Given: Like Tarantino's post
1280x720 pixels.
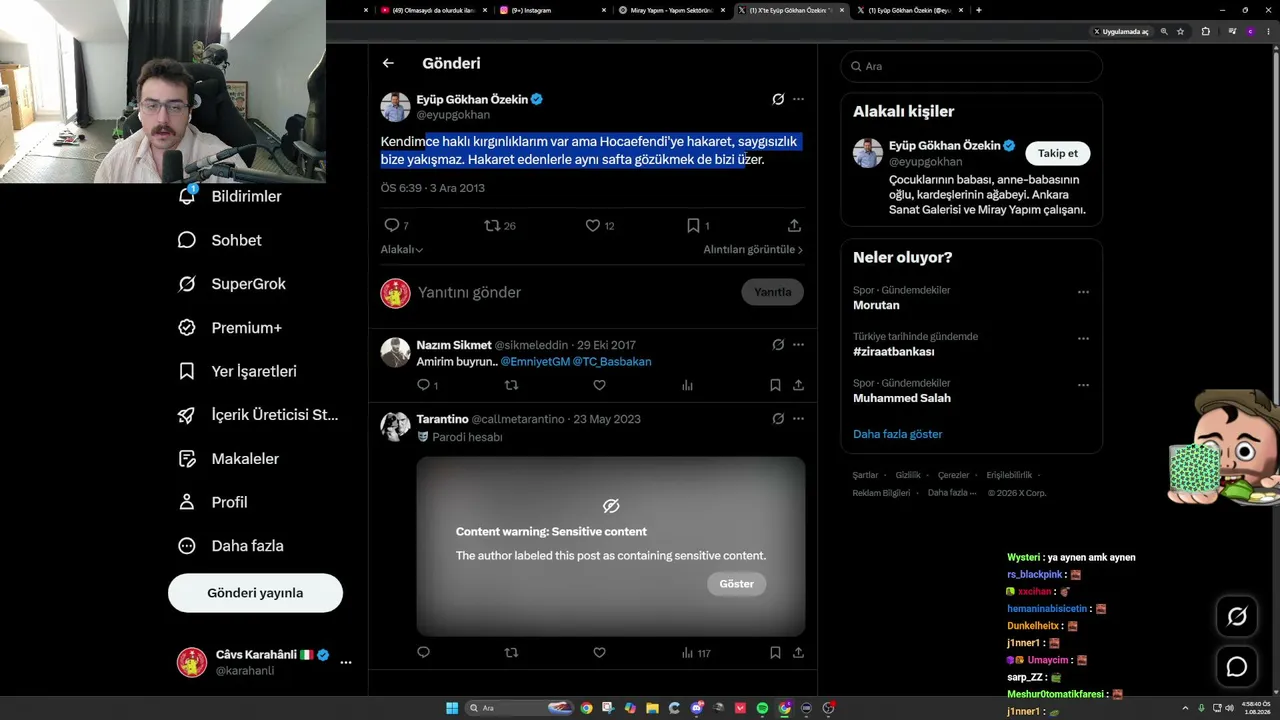Looking at the screenshot, I should coord(599,653).
